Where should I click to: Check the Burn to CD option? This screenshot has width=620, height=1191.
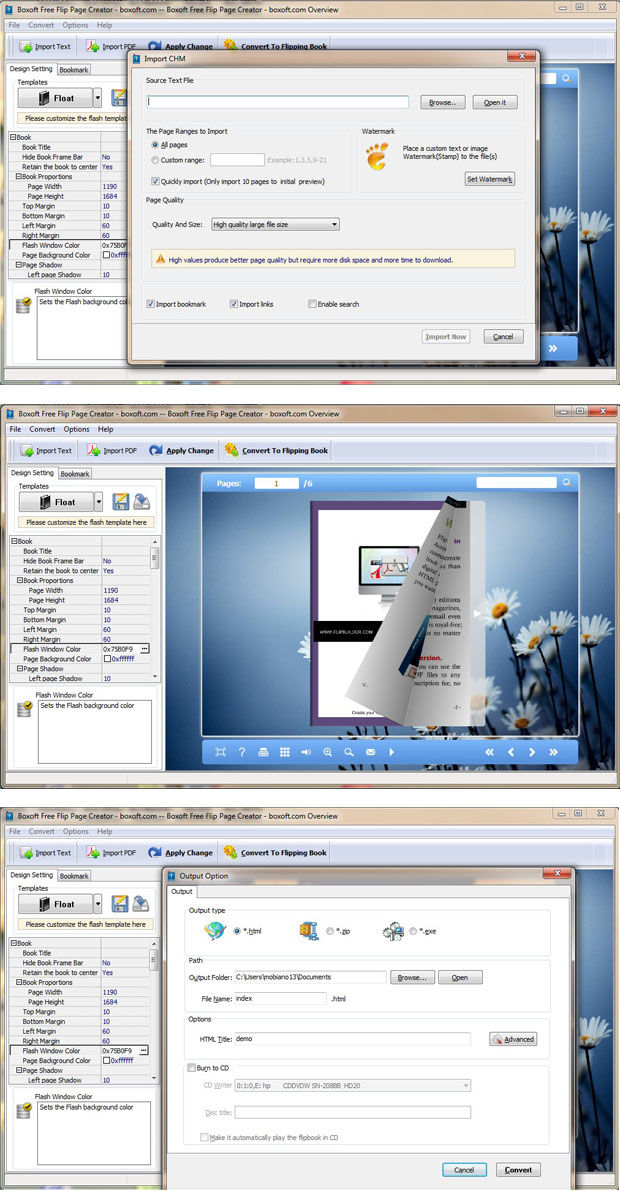192,1068
